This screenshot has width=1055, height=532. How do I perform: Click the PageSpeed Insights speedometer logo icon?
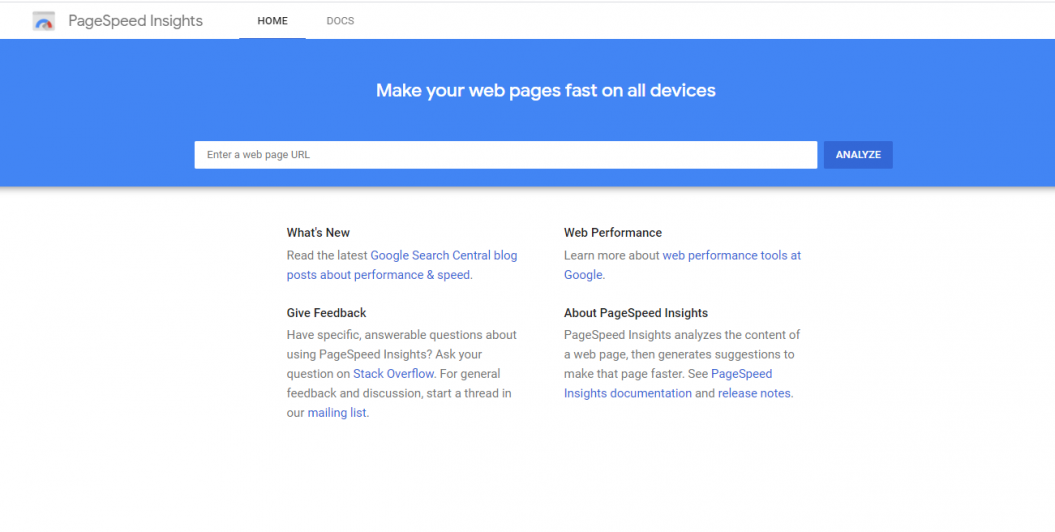[x=44, y=22]
